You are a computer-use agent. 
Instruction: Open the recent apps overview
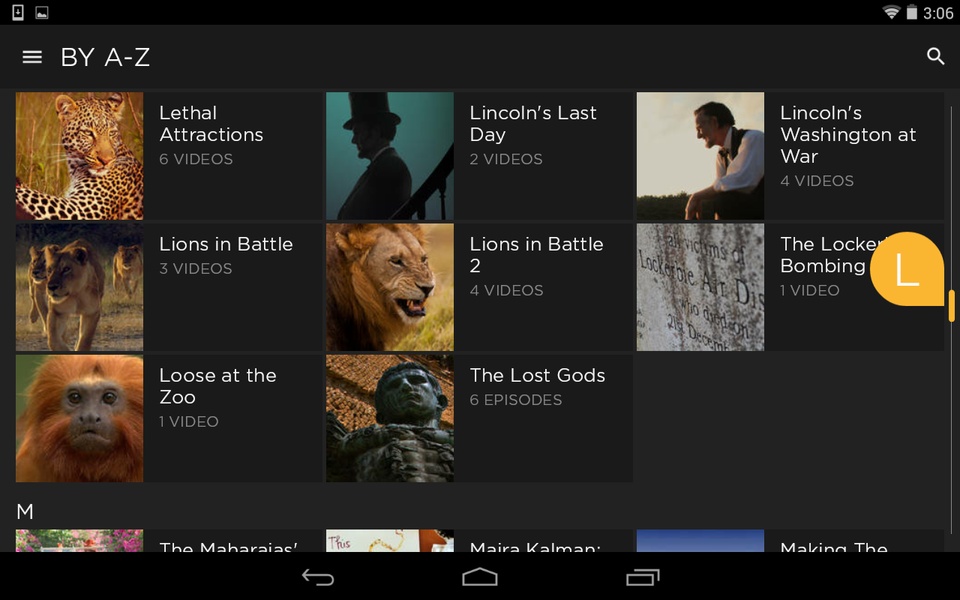click(x=642, y=577)
